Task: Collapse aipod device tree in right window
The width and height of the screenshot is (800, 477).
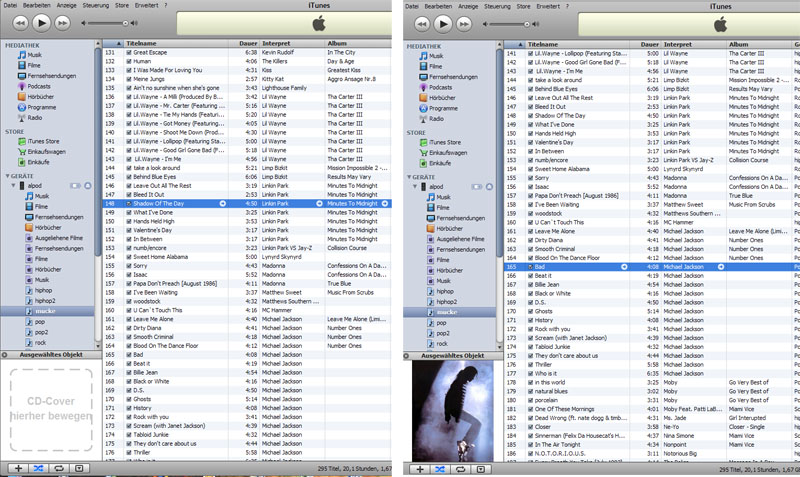Action: 415,187
